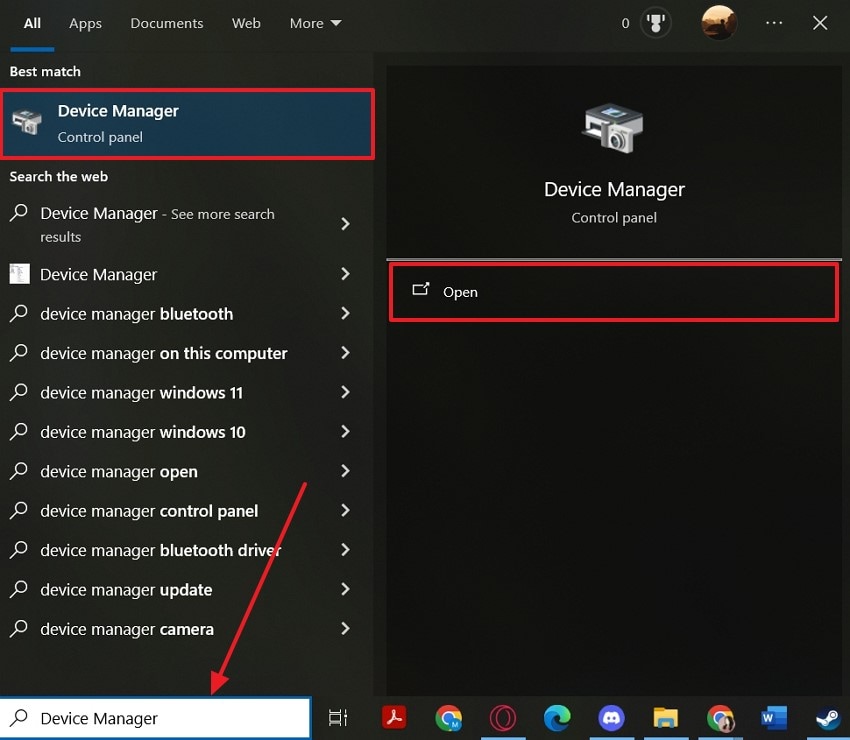
Task: Open Discord from the taskbar
Action: tap(611, 718)
